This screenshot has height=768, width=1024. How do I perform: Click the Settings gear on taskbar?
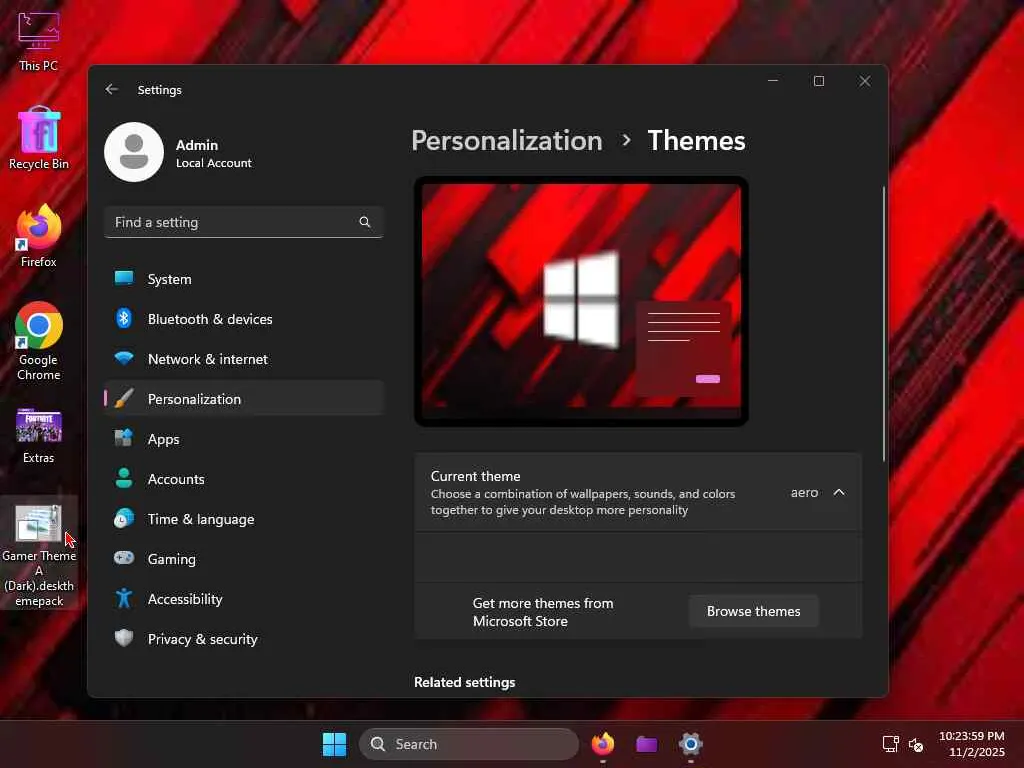(x=690, y=744)
